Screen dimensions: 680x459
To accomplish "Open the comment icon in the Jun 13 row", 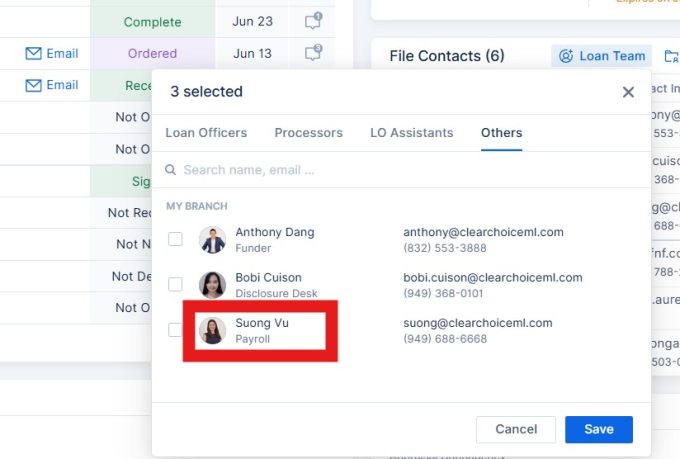I will [313, 53].
